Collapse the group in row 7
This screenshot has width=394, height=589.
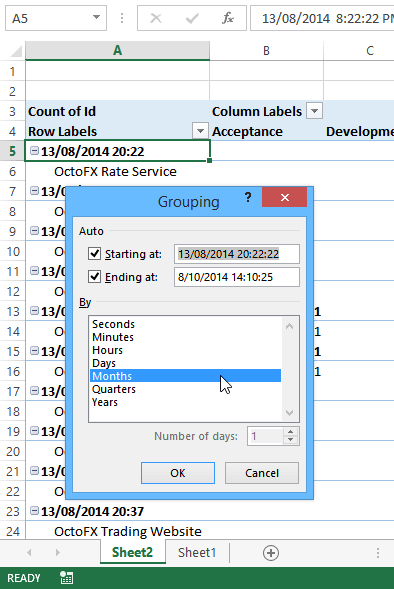pos(34,191)
